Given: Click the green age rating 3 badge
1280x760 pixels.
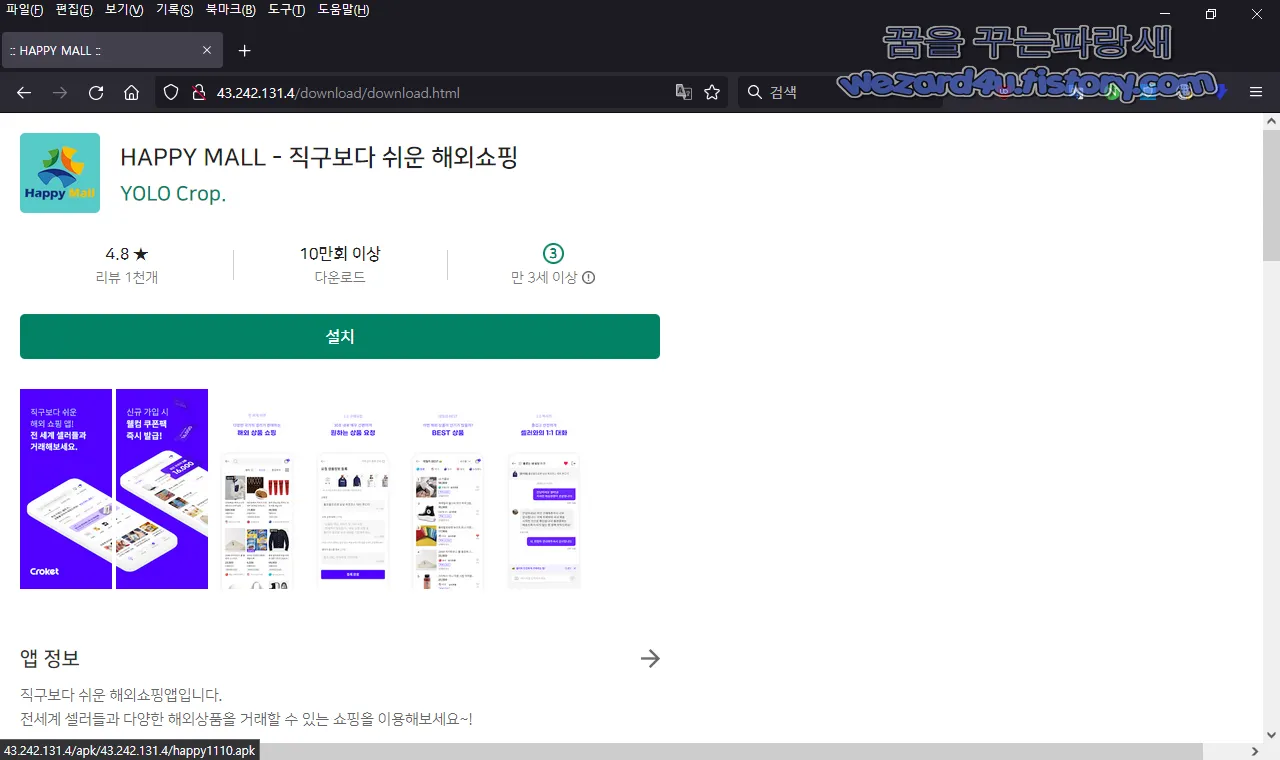Looking at the screenshot, I should point(553,253).
